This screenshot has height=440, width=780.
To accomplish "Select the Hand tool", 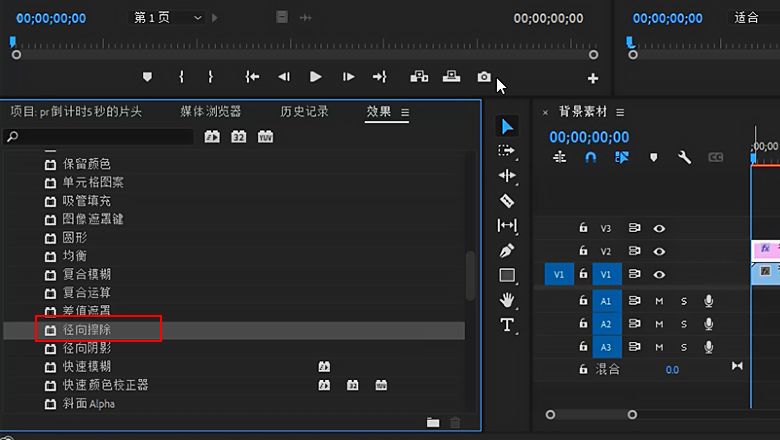I will 507,300.
